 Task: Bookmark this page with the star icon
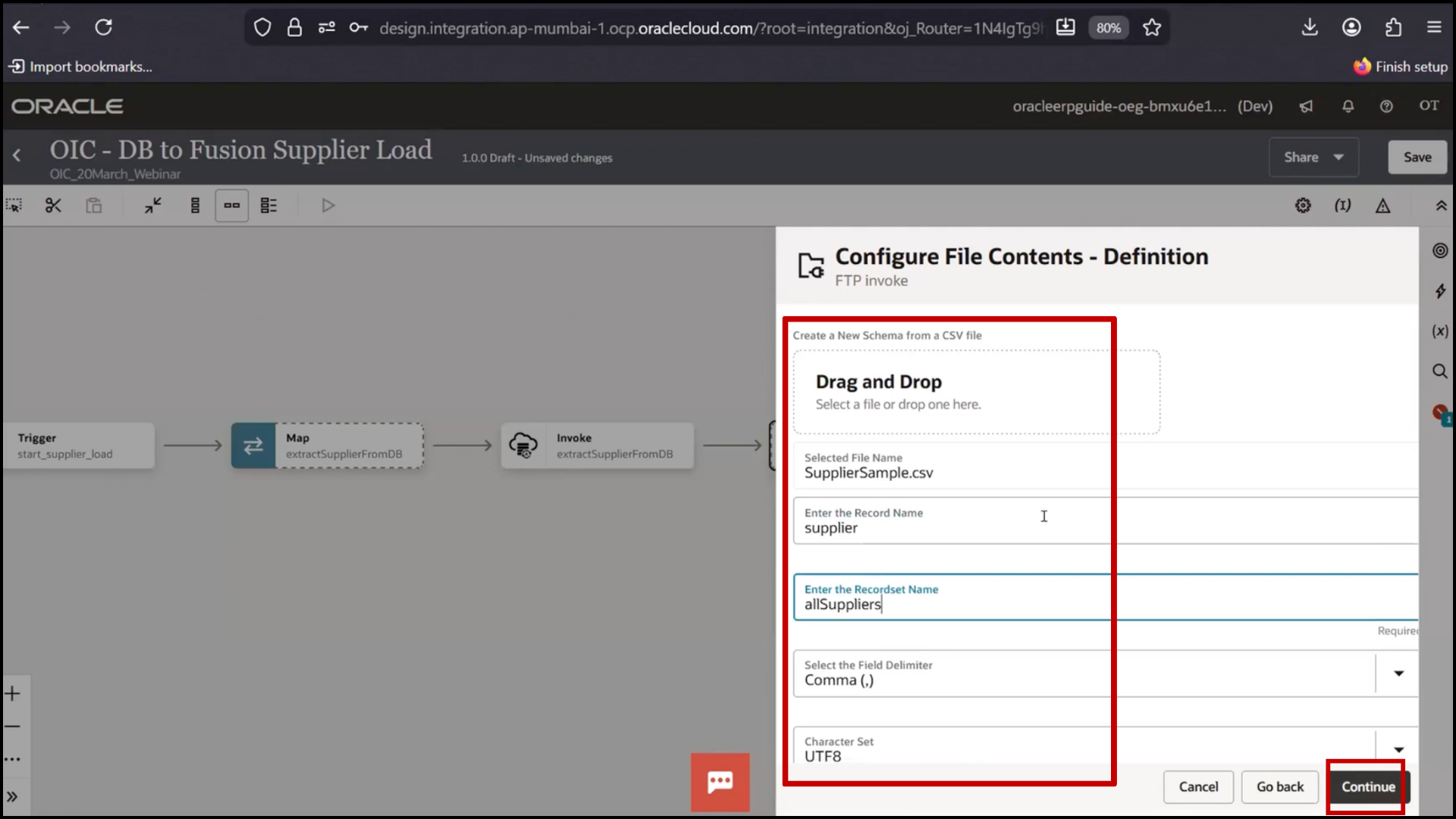[1152, 28]
